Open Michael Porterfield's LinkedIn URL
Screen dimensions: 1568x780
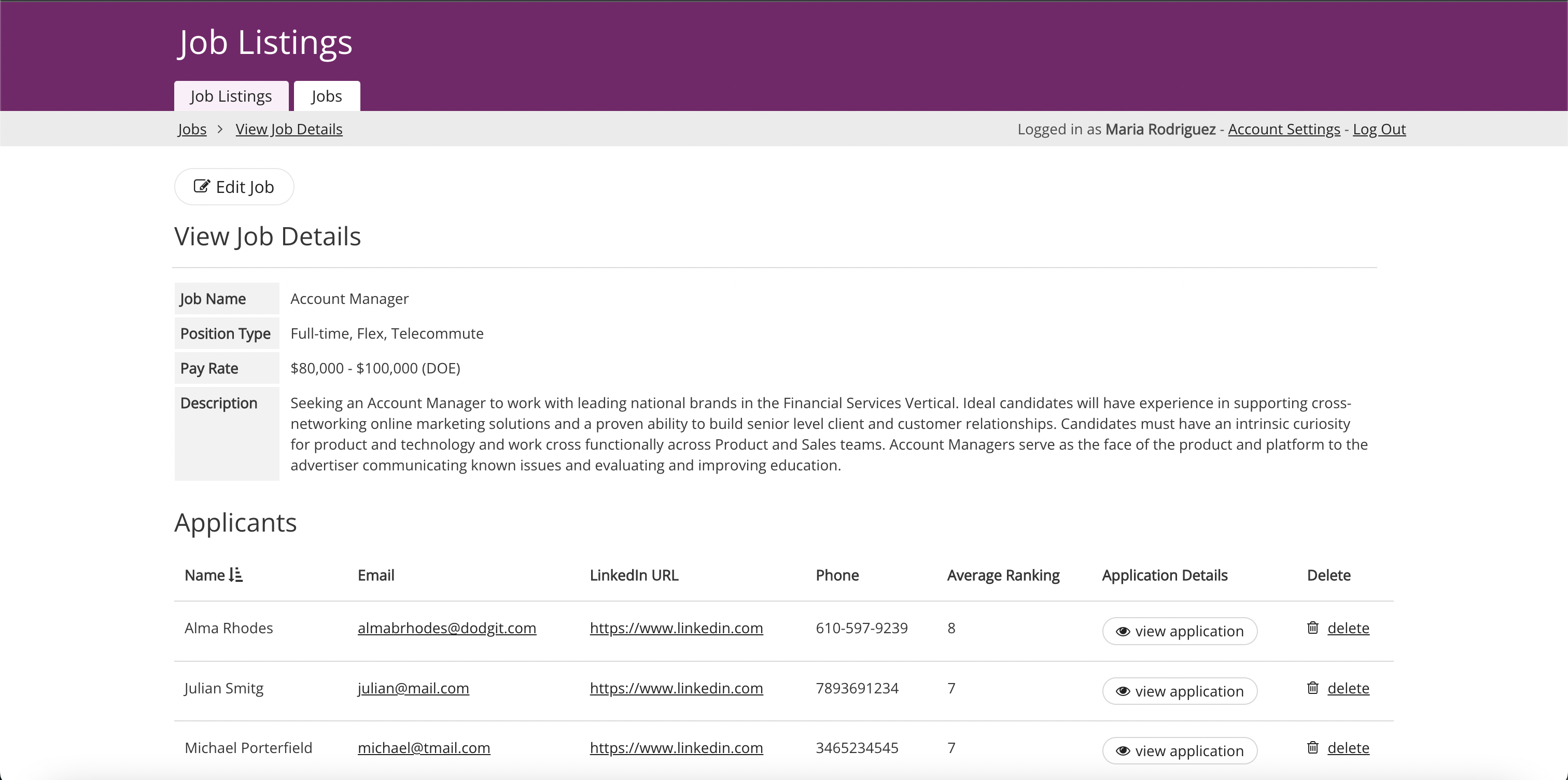pos(676,748)
